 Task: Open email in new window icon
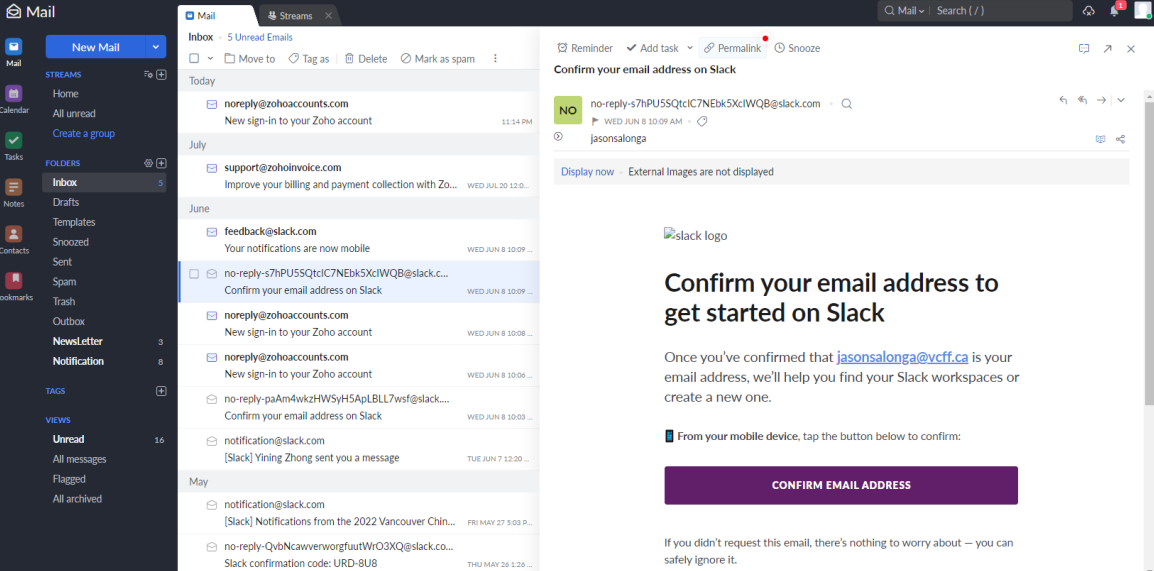(x=1107, y=48)
